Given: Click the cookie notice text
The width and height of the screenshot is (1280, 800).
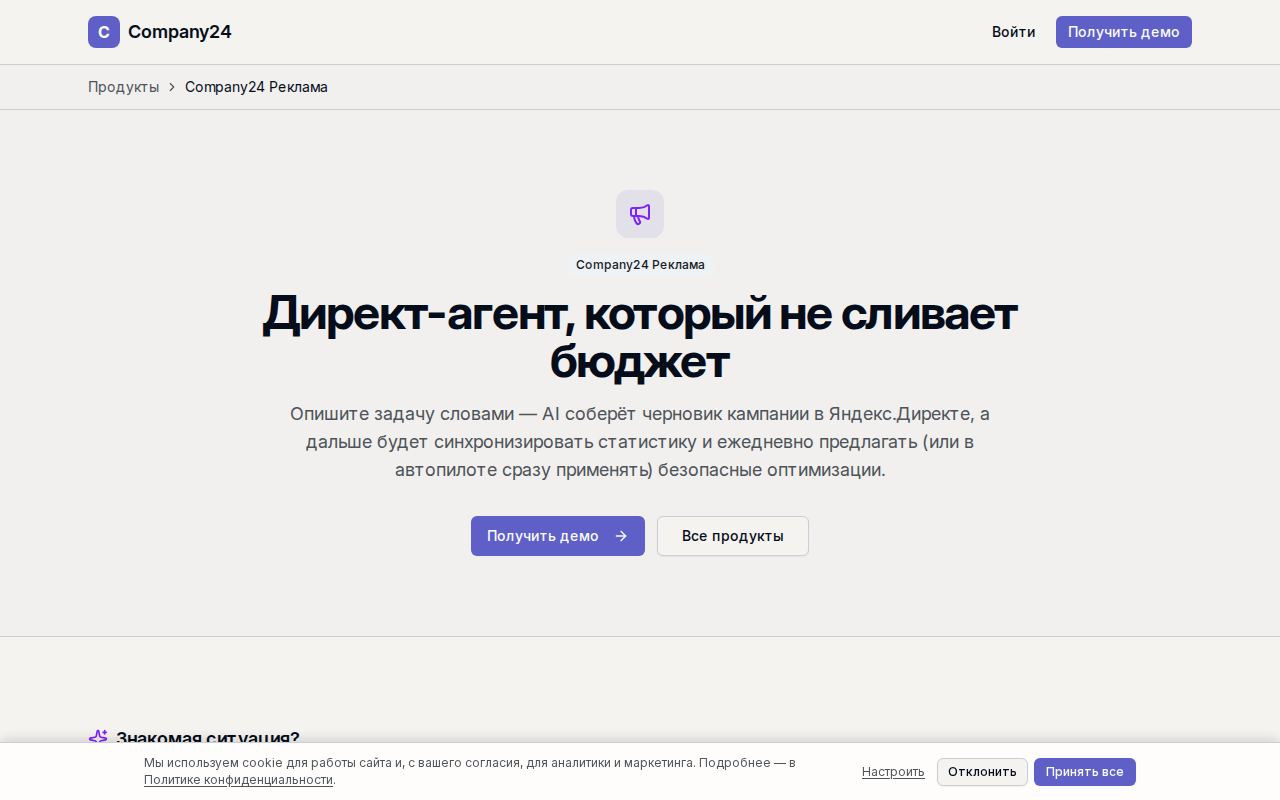Looking at the screenshot, I should (x=470, y=771).
